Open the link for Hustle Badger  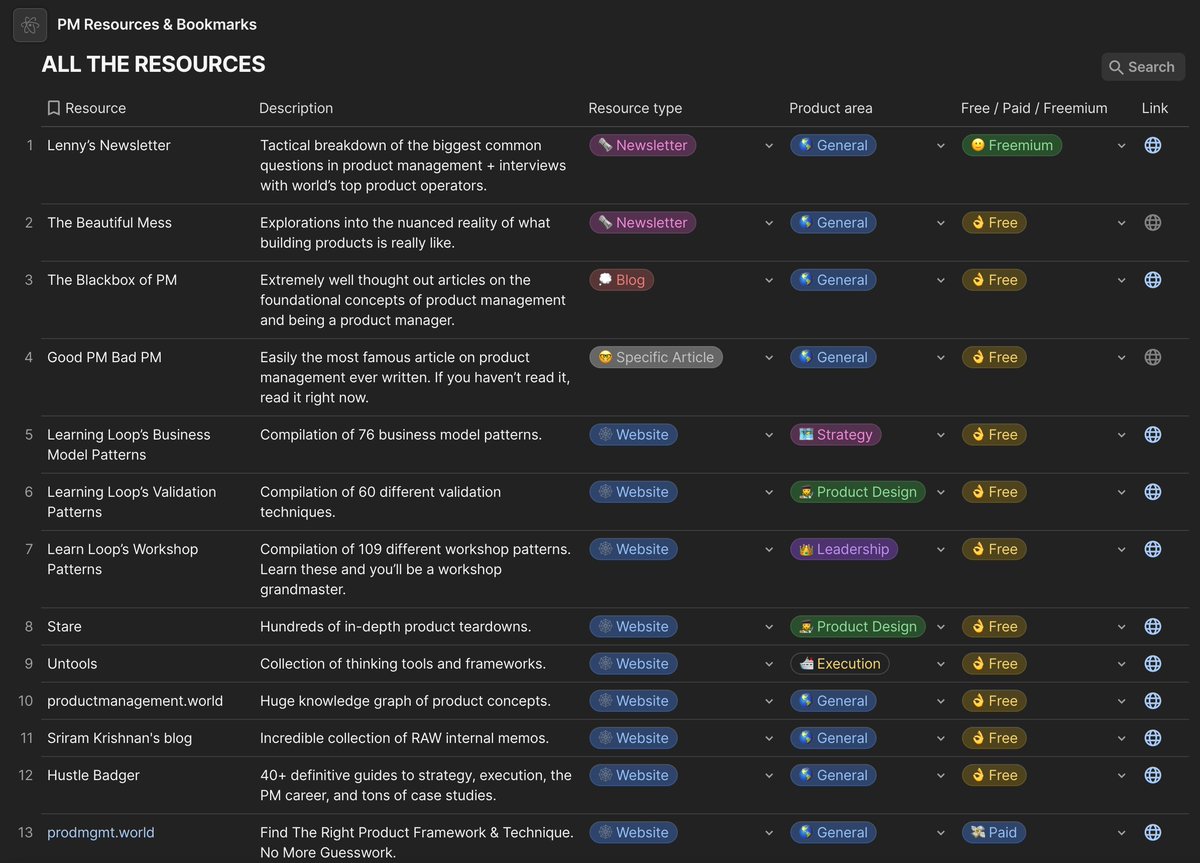(1152, 775)
